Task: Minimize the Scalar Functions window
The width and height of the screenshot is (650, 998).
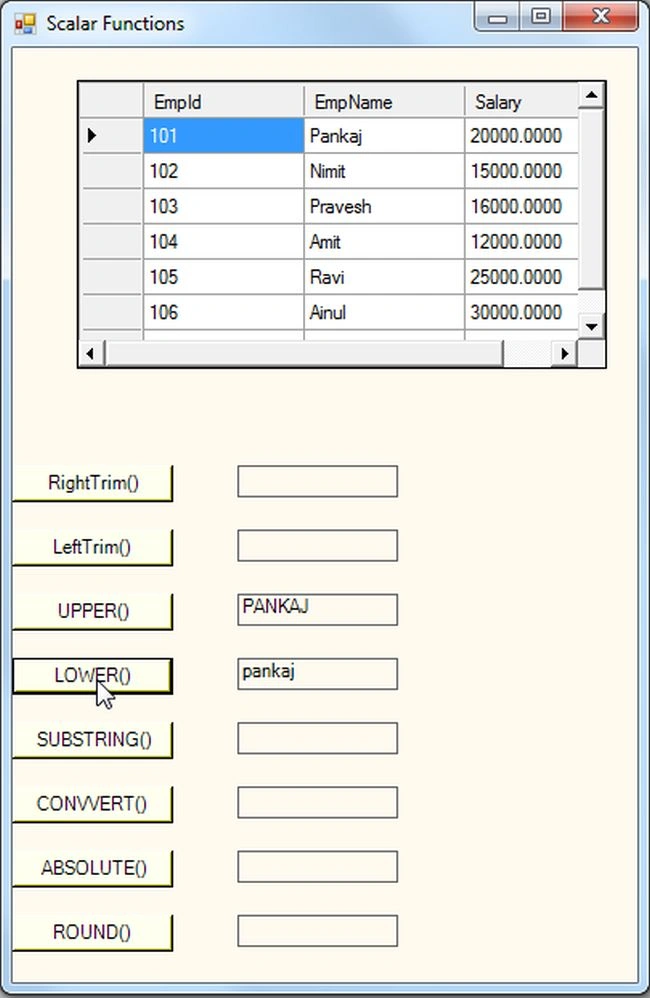Action: click(498, 17)
